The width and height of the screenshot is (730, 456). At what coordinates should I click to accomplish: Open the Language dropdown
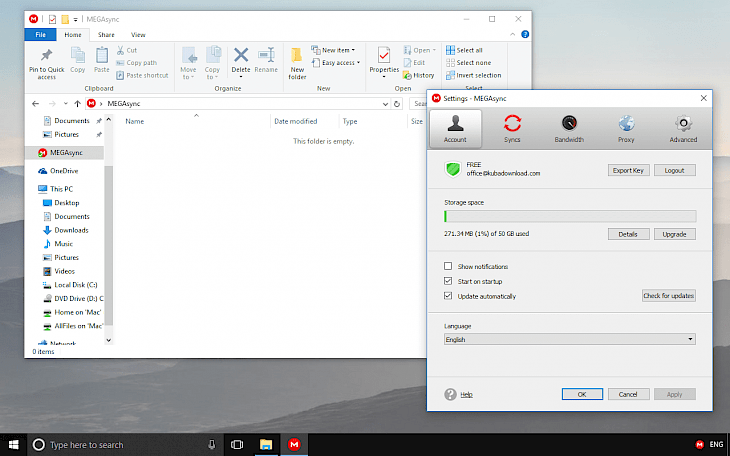[x=569, y=339]
